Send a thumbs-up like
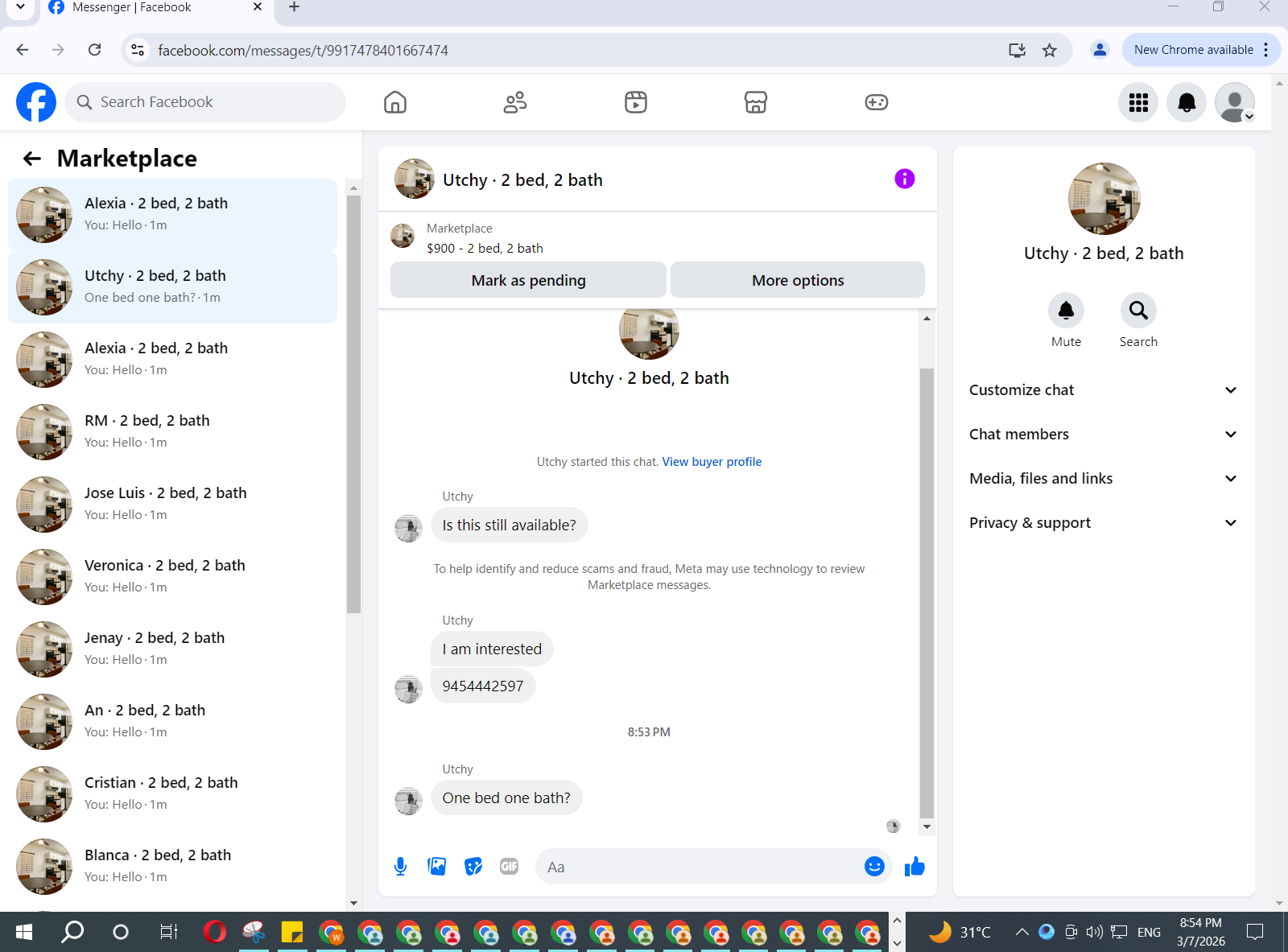 [x=914, y=867]
